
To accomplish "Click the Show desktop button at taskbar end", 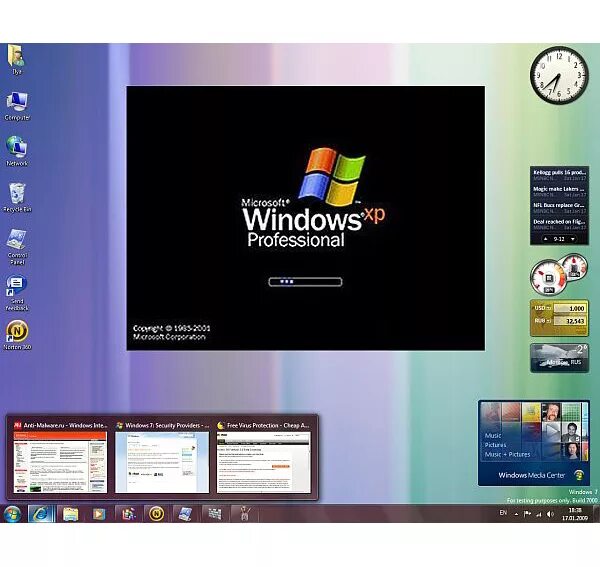I will [595, 514].
